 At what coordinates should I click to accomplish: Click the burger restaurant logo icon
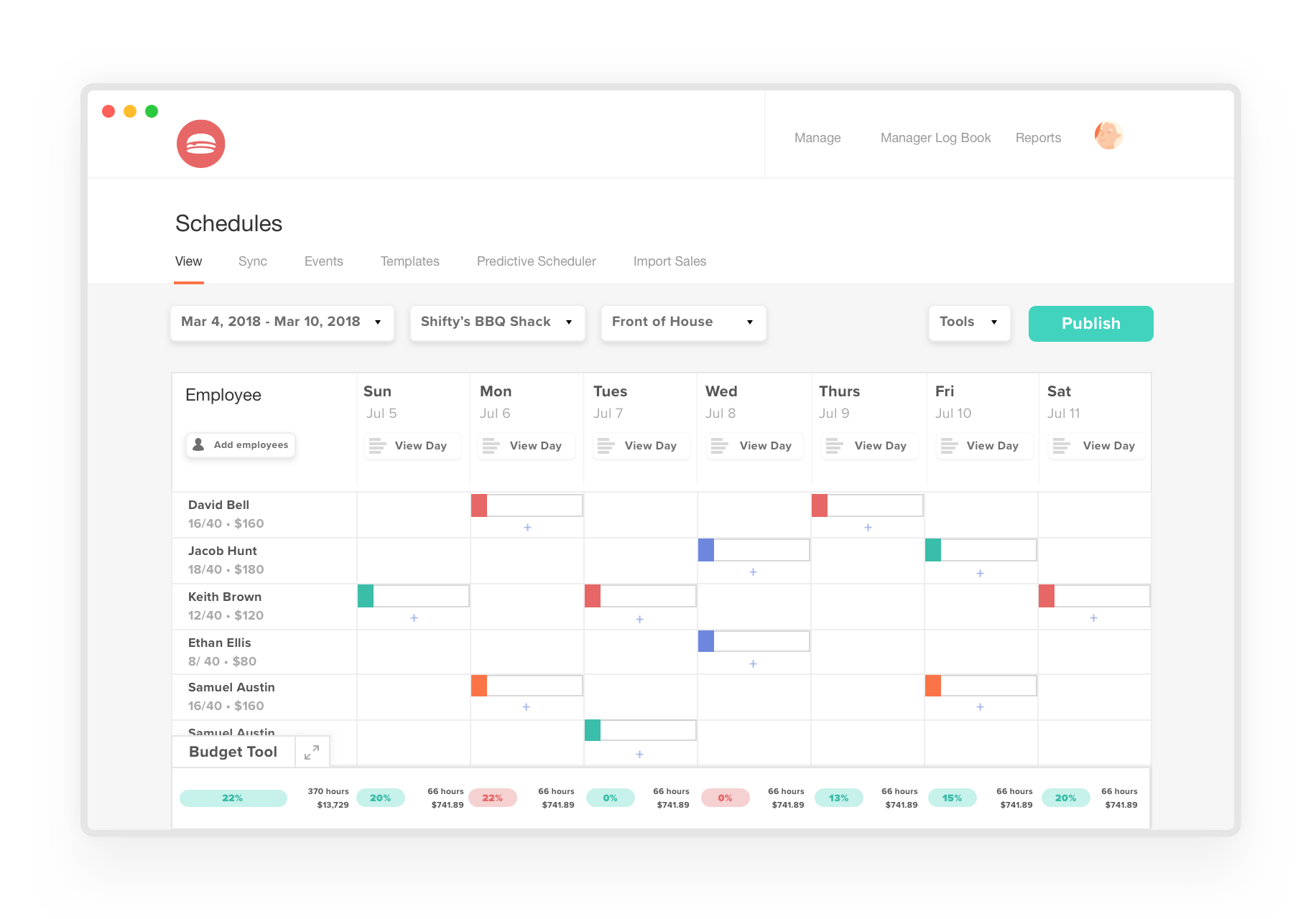(x=200, y=144)
